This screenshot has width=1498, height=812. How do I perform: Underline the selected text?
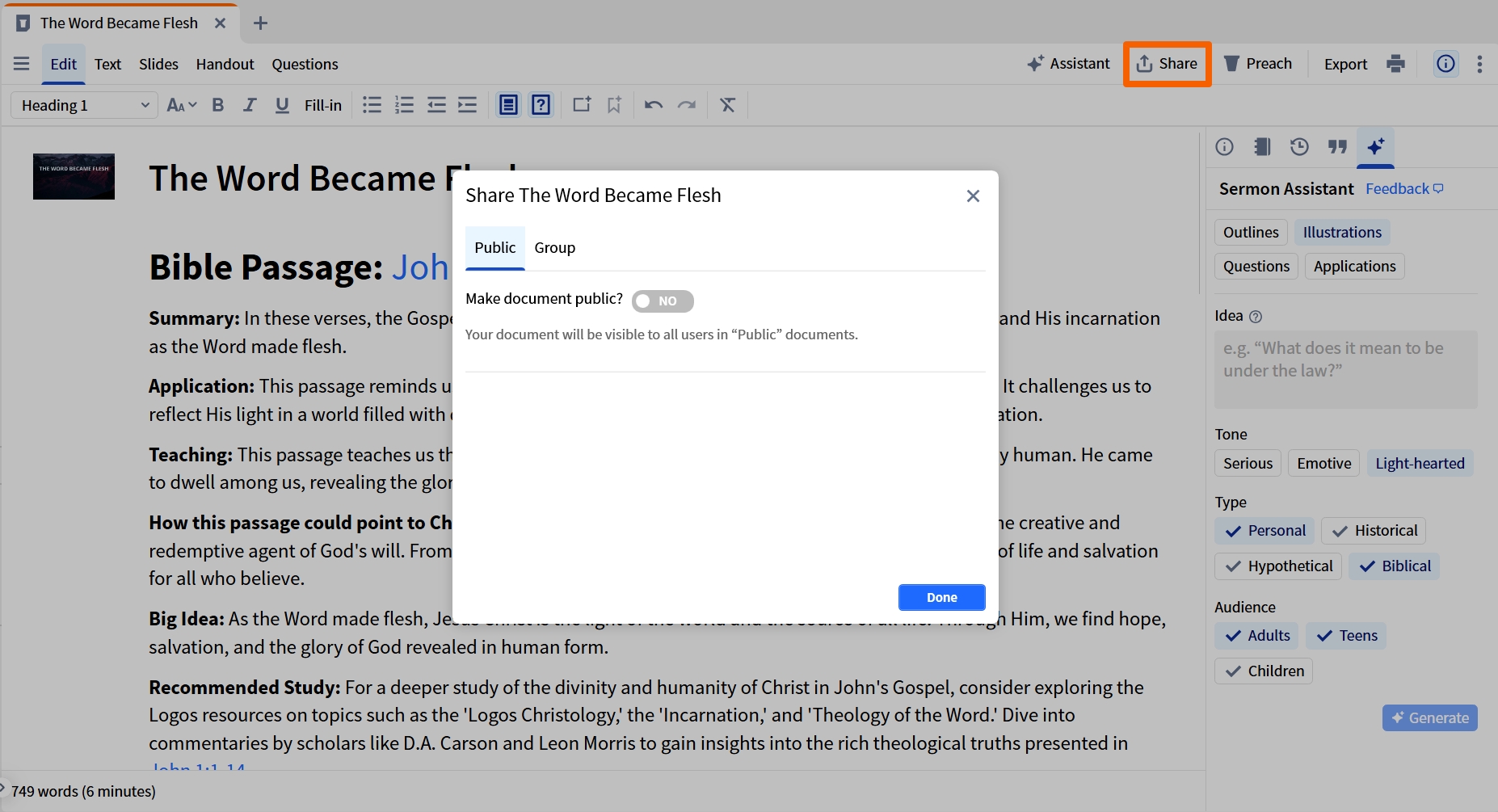(x=282, y=105)
